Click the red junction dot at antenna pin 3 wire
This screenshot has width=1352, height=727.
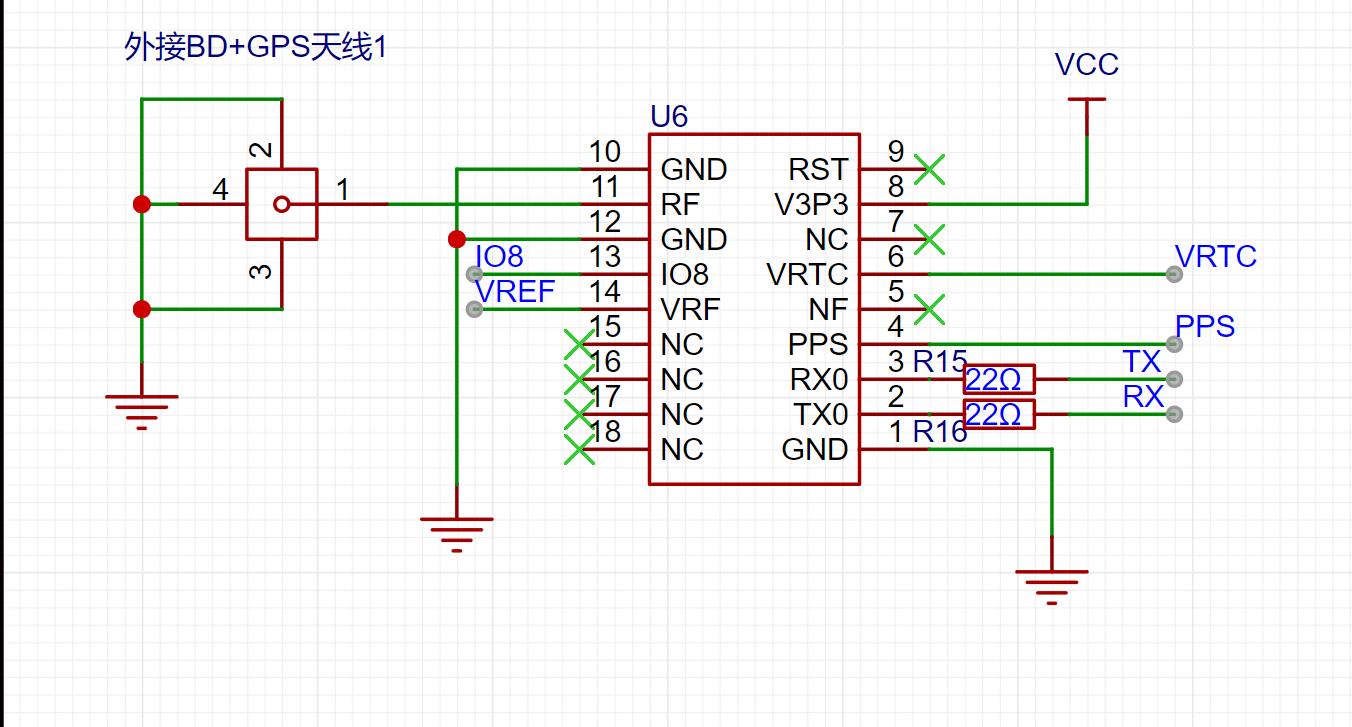tap(142, 309)
